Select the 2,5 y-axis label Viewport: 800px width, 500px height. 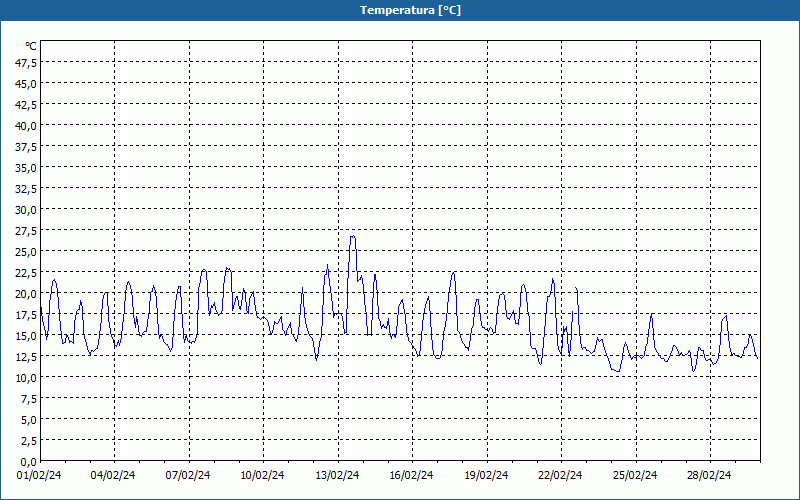tap(29, 441)
